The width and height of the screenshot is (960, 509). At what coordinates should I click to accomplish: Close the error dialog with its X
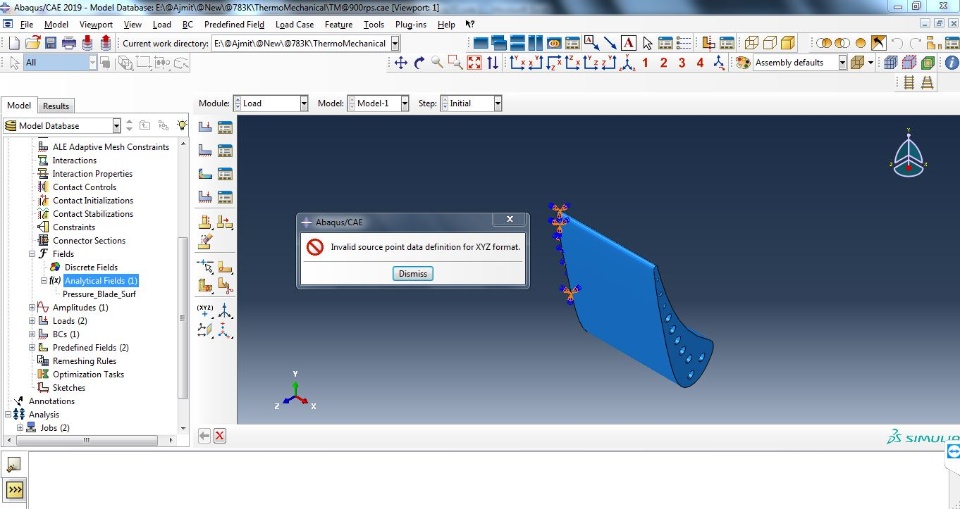coord(509,219)
